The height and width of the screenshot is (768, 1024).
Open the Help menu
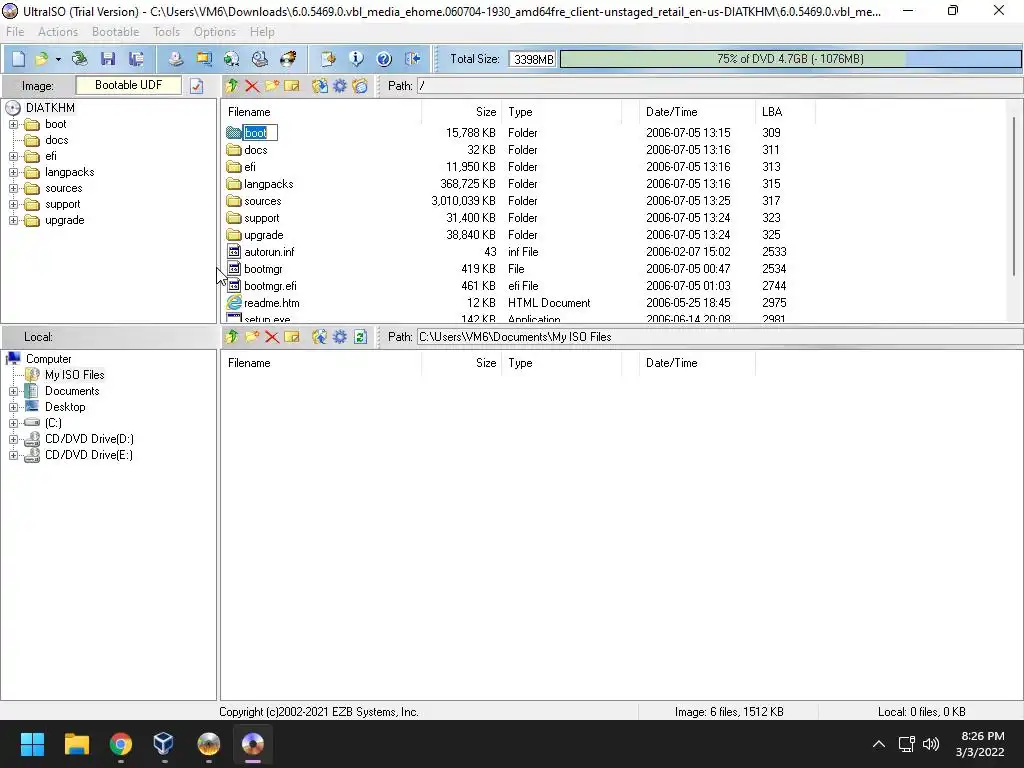coord(262,32)
